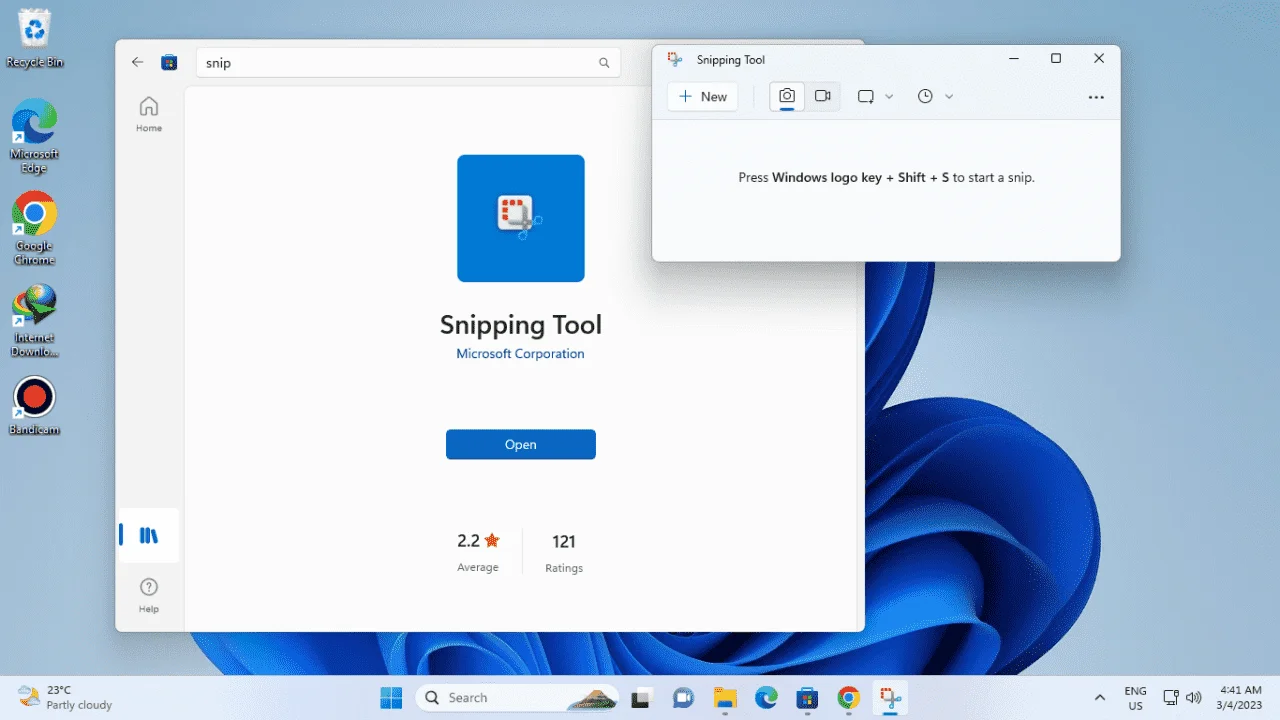
Task: Open the Microsoft Corporation publisher link
Action: 520,354
